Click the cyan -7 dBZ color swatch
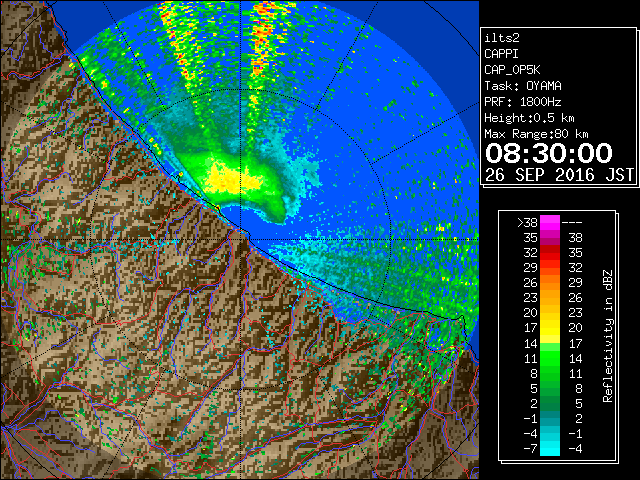The height and width of the screenshot is (480, 640). click(550, 448)
